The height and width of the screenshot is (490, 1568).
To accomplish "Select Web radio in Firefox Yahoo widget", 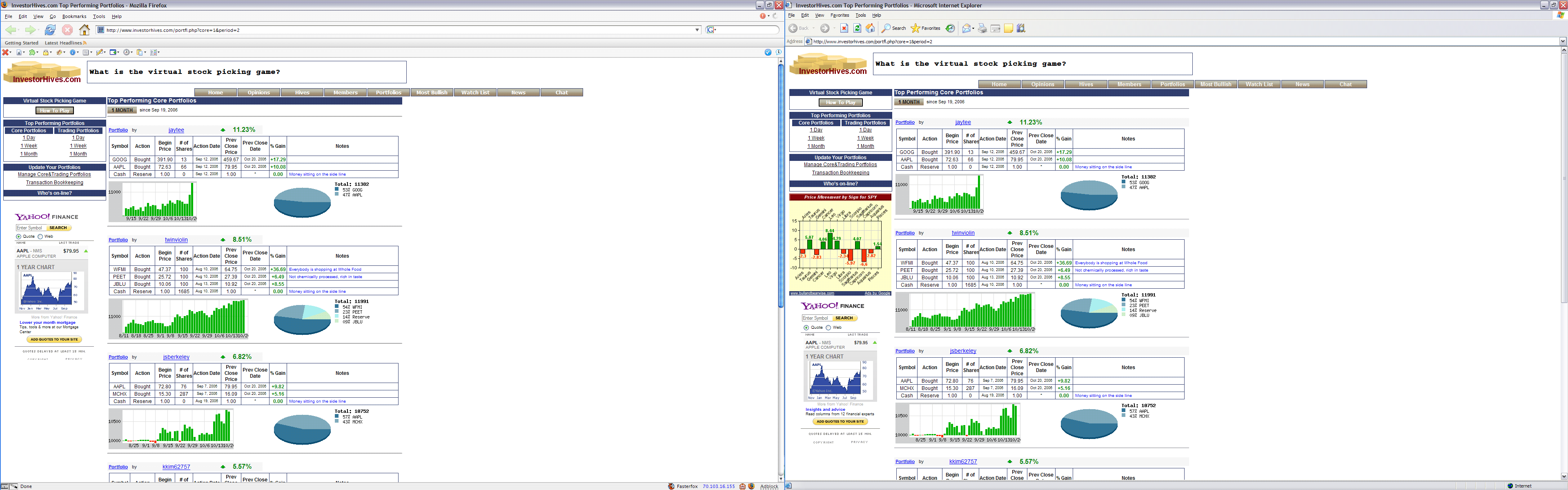I will (x=40, y=236).
